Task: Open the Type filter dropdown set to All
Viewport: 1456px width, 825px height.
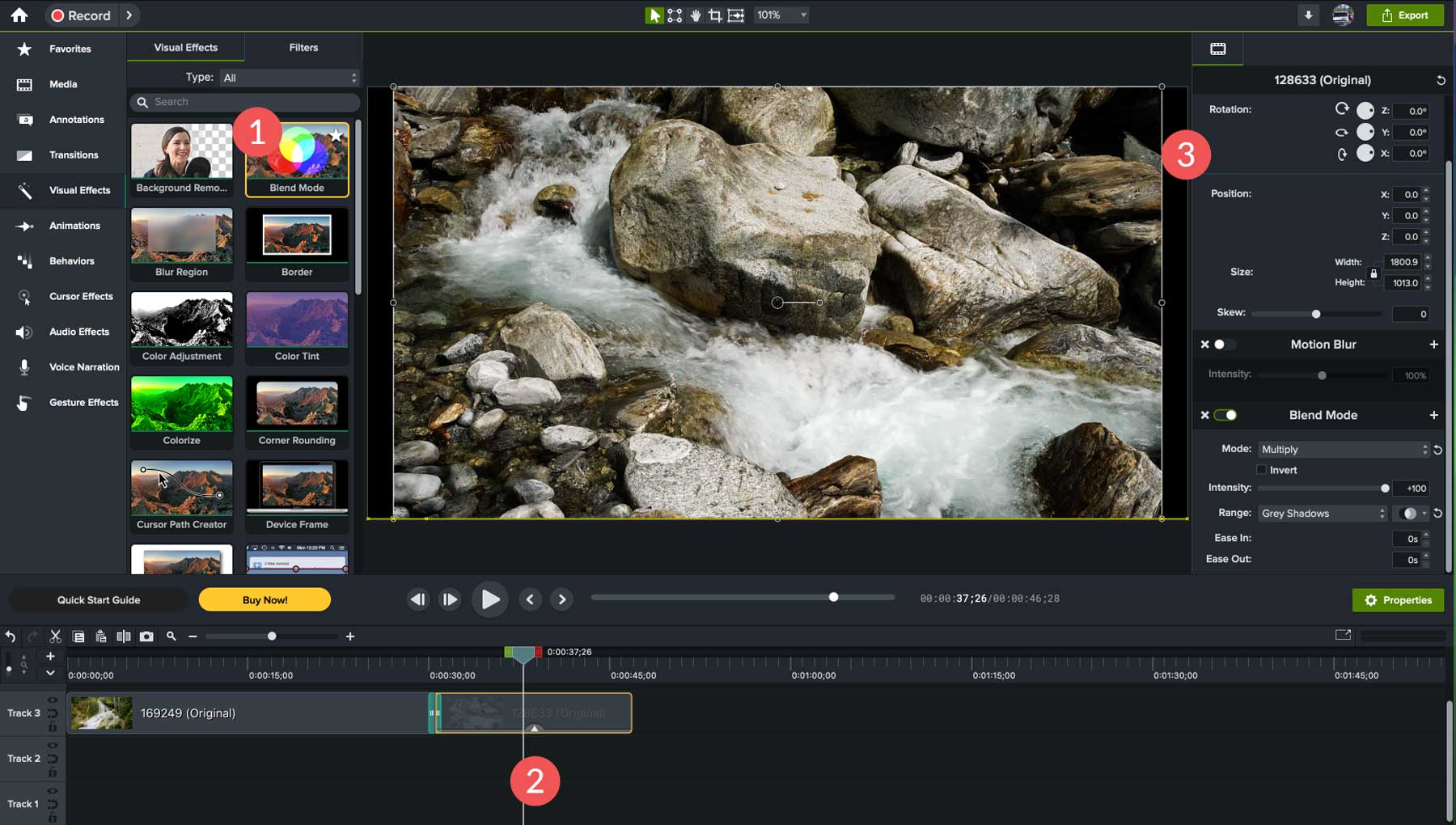Action: (x=289, y=77)
